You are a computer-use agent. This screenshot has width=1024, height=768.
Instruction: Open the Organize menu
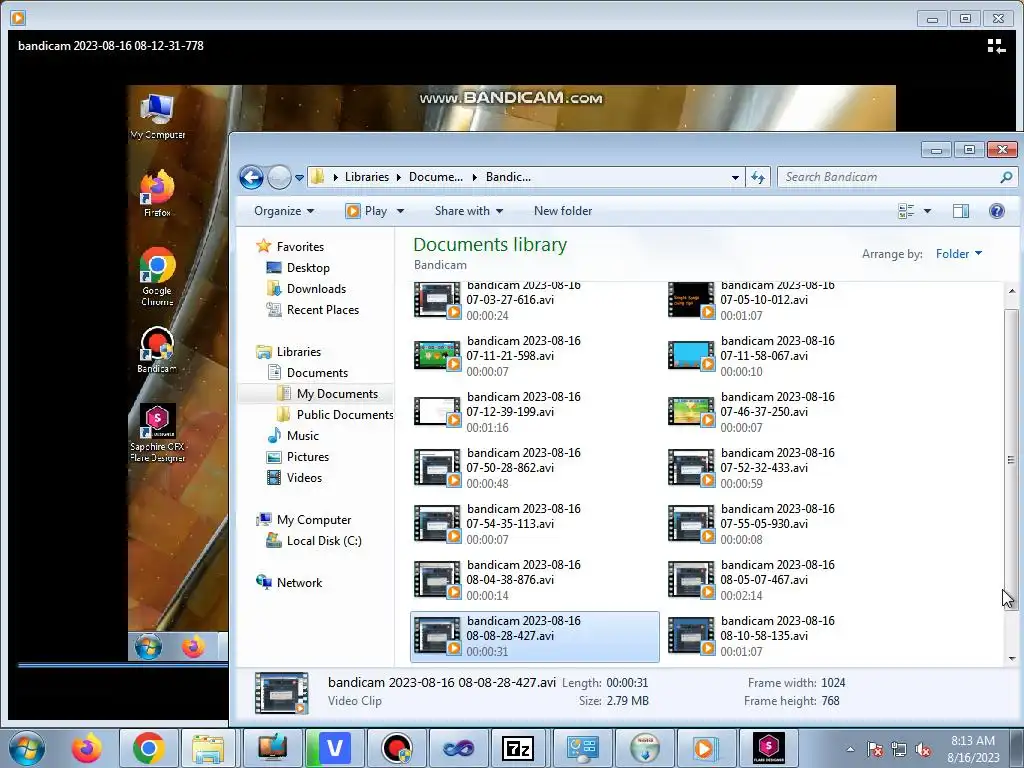(284, 211)
